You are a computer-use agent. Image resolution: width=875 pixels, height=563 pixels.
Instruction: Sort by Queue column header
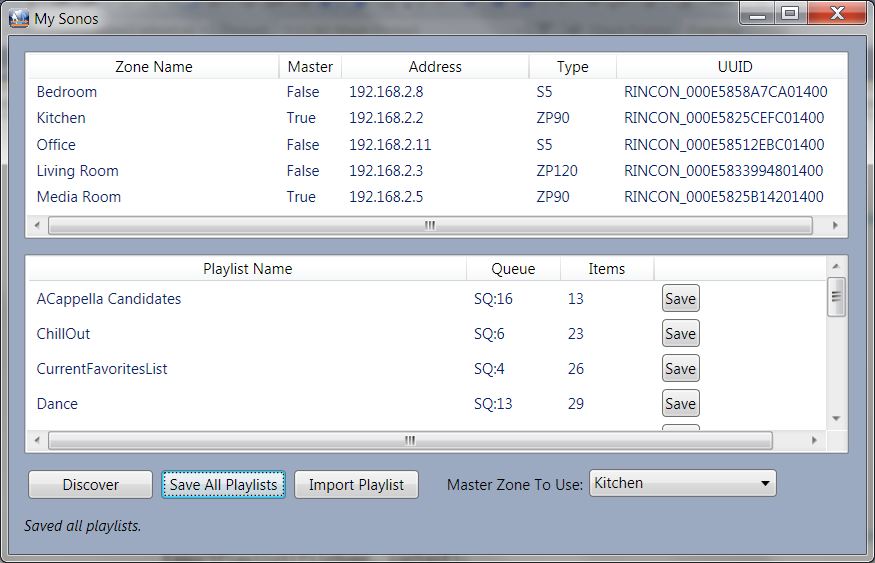pyautogui.click(x=513, y=268)
